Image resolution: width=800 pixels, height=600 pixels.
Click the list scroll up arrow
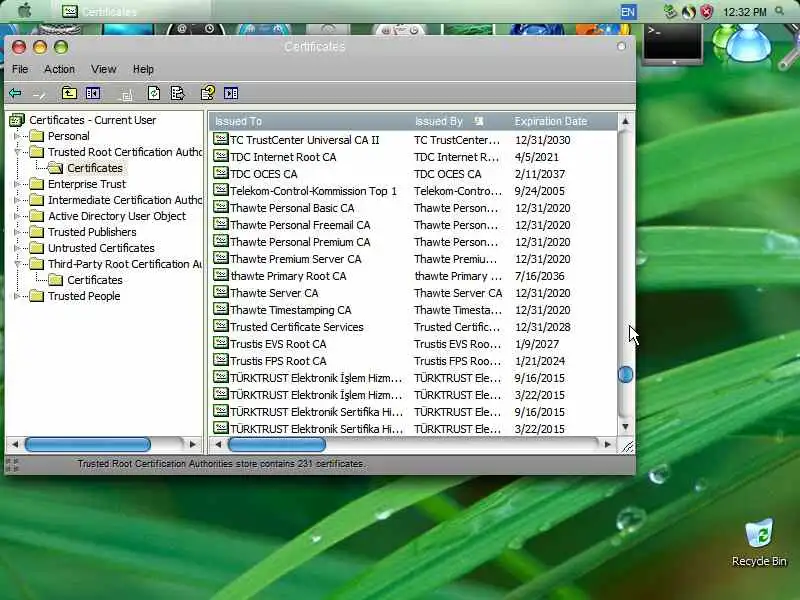tap(626, 121)
